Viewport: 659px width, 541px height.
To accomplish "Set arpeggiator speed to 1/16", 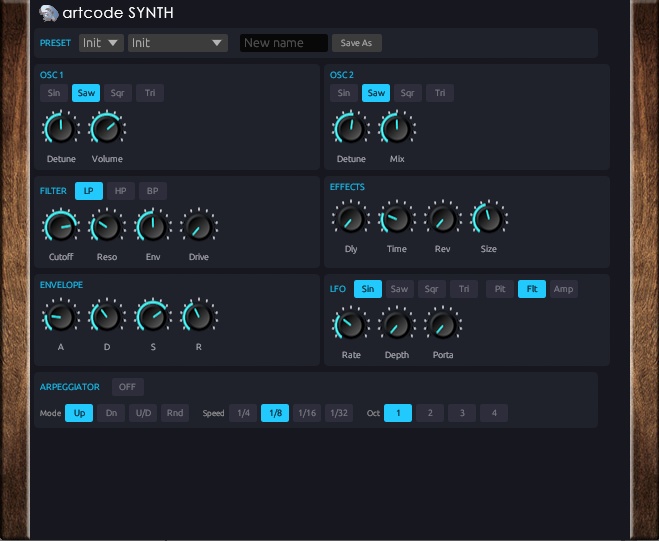I will [307, 413].
